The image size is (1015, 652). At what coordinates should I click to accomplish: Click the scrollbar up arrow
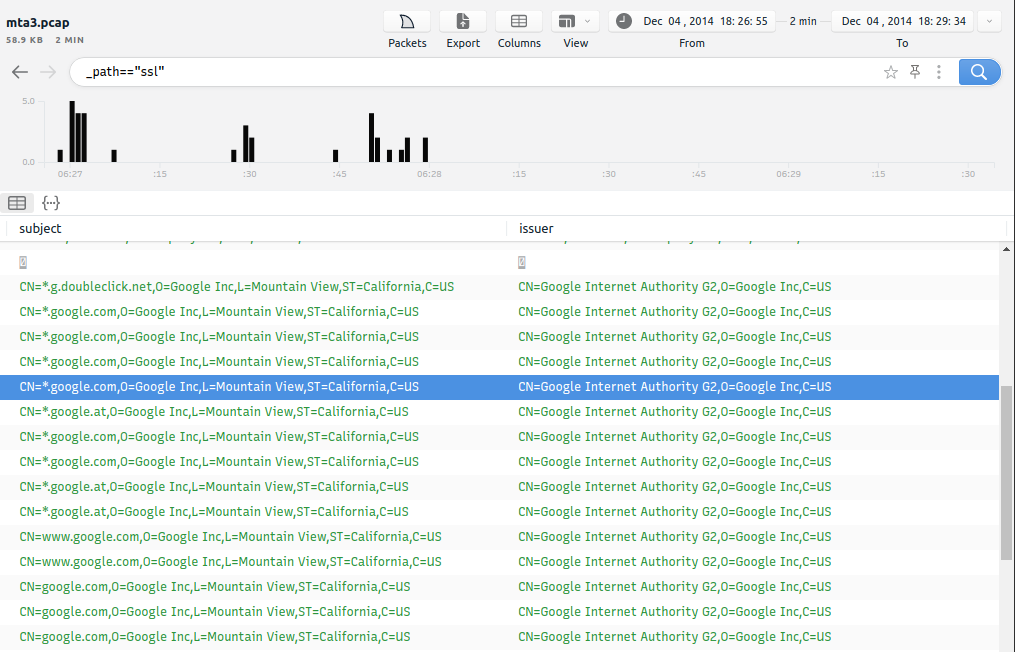coord(1007,249)
